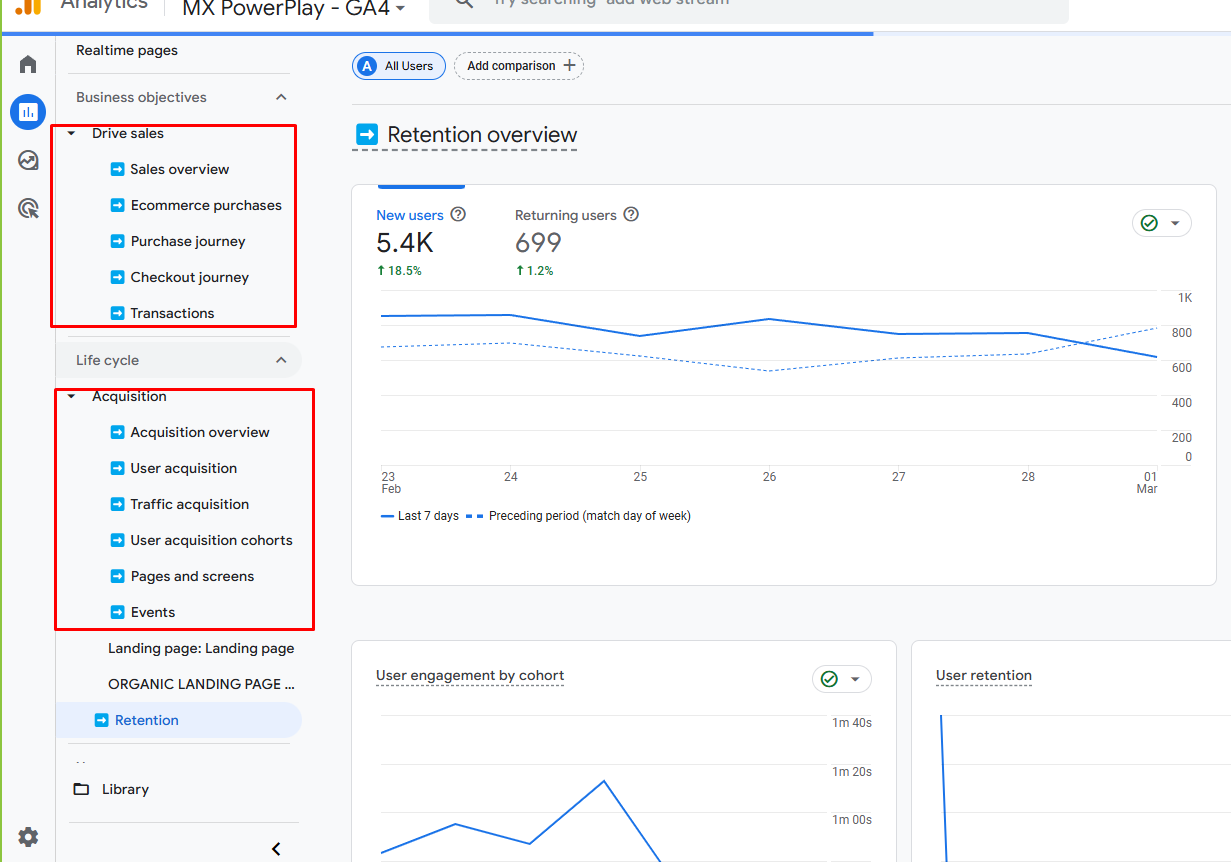Select the Returning users metric tab

pyautogui.click(x=577, y=241)
